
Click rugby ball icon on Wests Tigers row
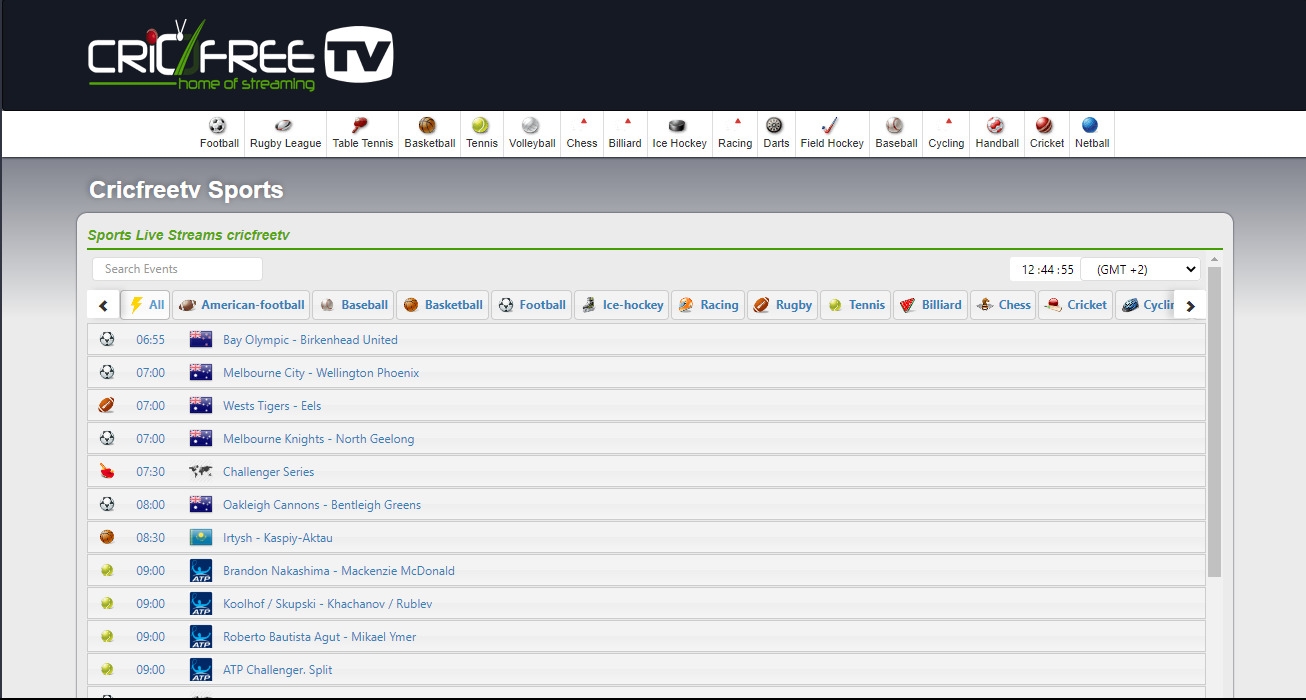(x=107, y=406)
